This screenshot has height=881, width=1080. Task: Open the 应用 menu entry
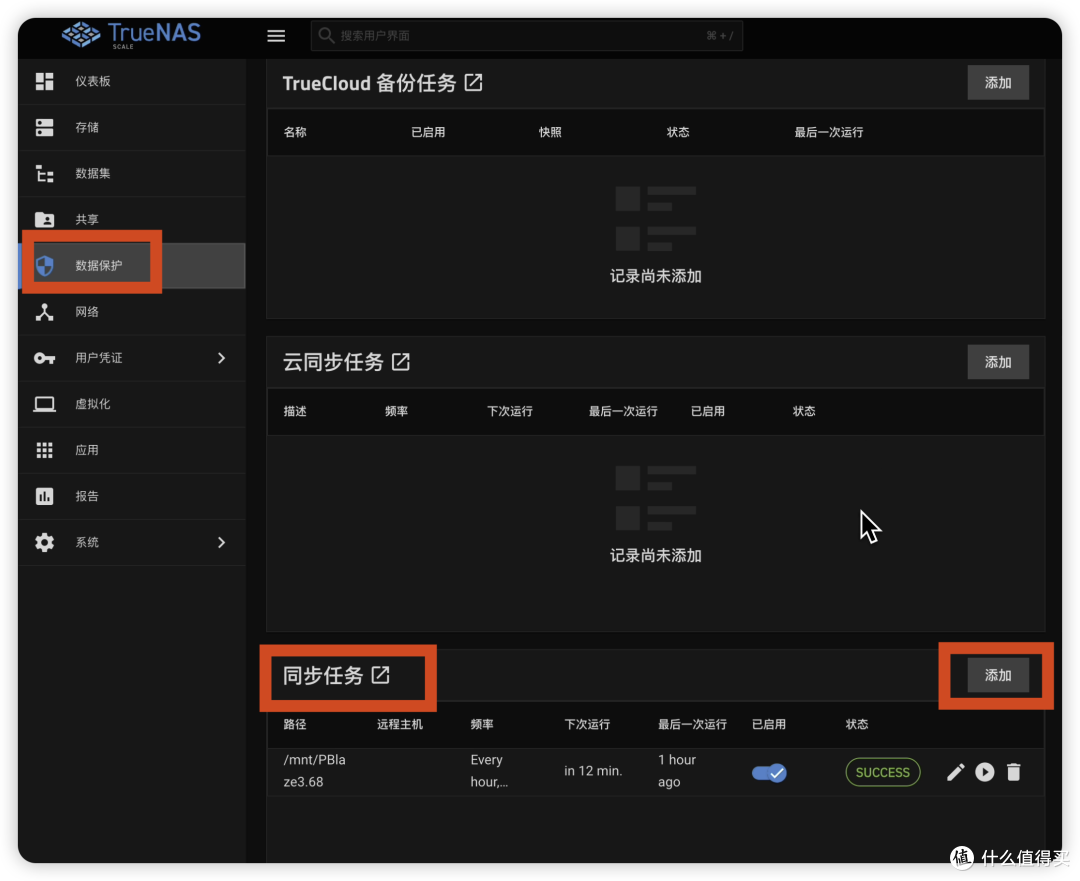coord(132,450)
